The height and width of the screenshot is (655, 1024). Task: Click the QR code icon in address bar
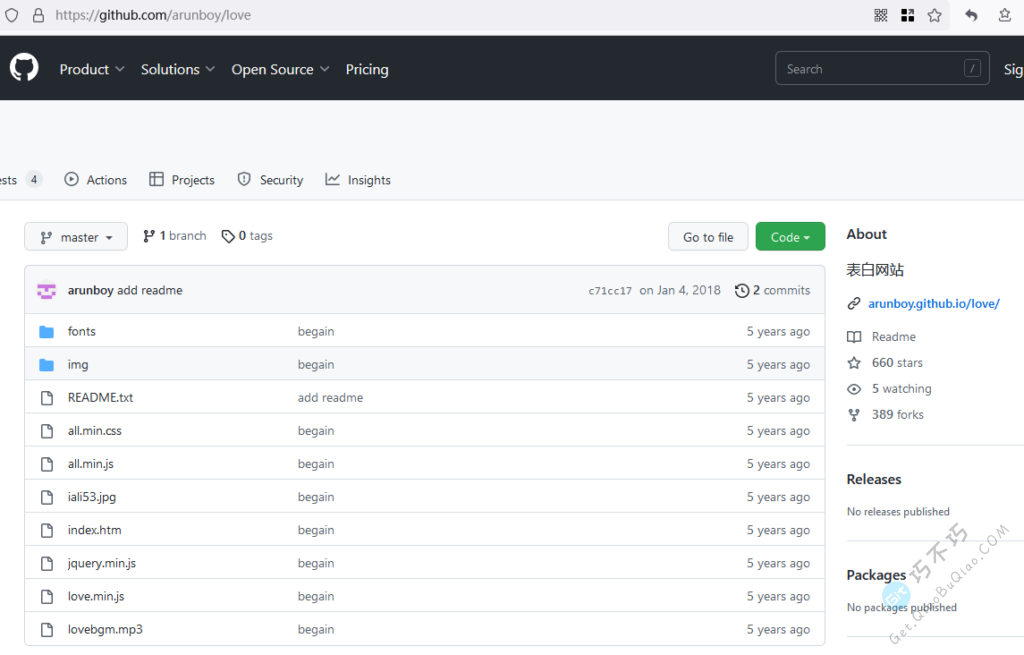pos(881,15)
